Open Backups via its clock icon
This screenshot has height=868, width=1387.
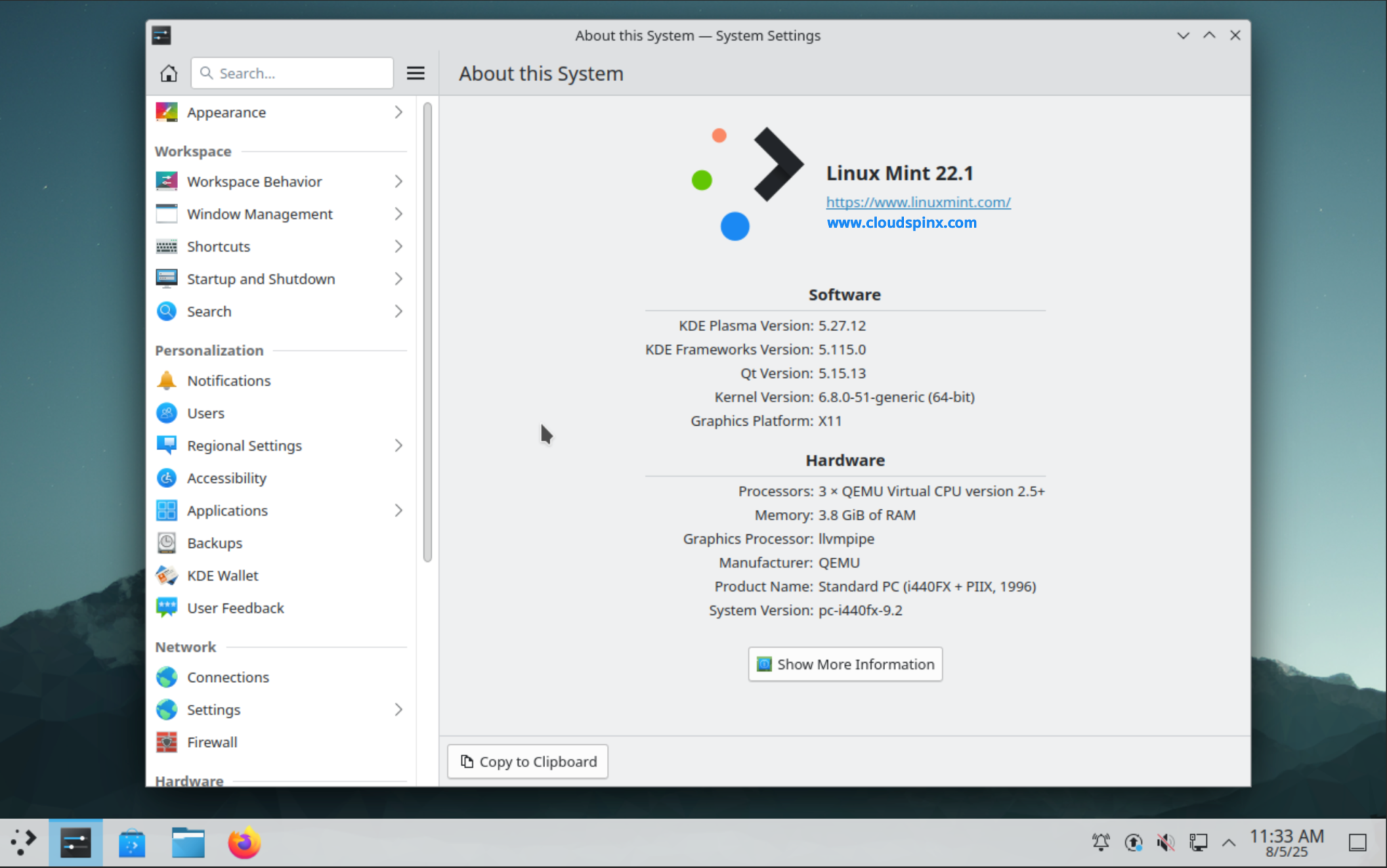(167, 542)
